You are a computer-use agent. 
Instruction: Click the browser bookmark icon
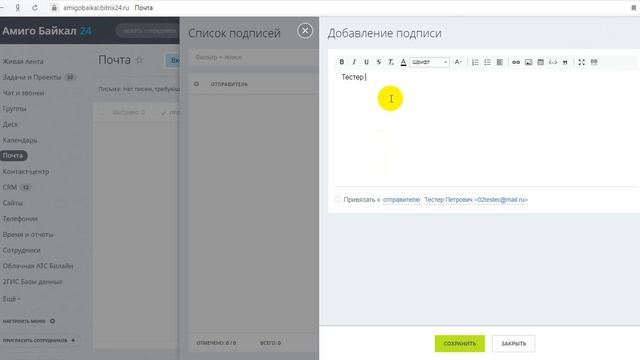633,8
